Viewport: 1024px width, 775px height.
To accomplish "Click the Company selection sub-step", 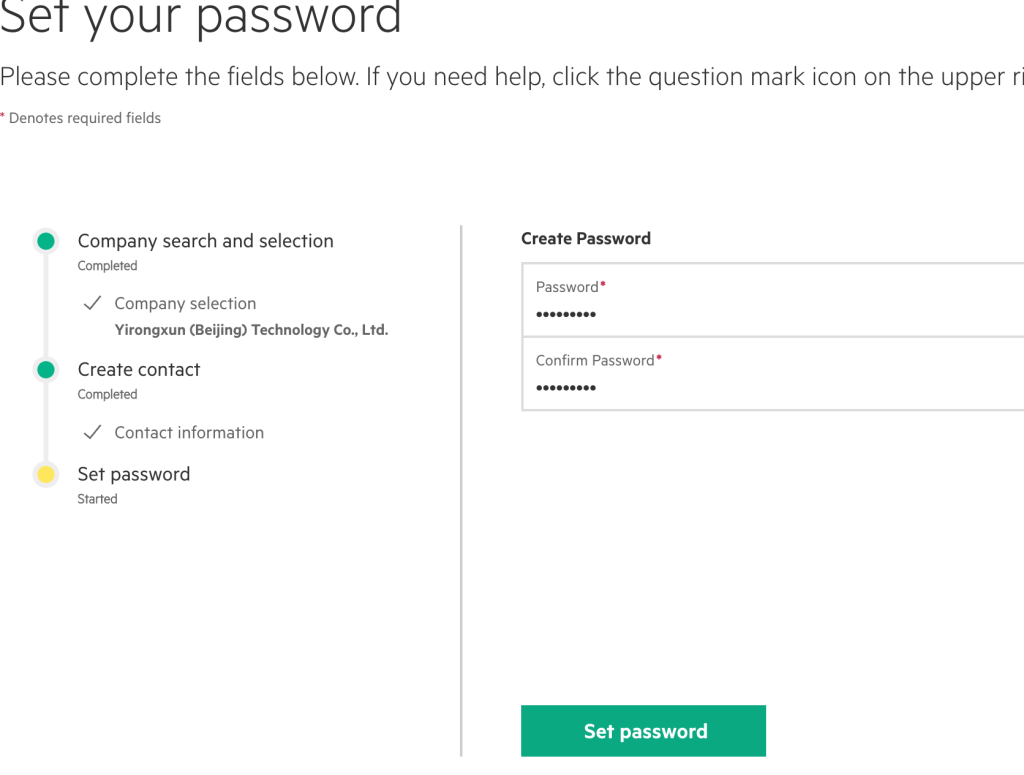I will 185,304.
